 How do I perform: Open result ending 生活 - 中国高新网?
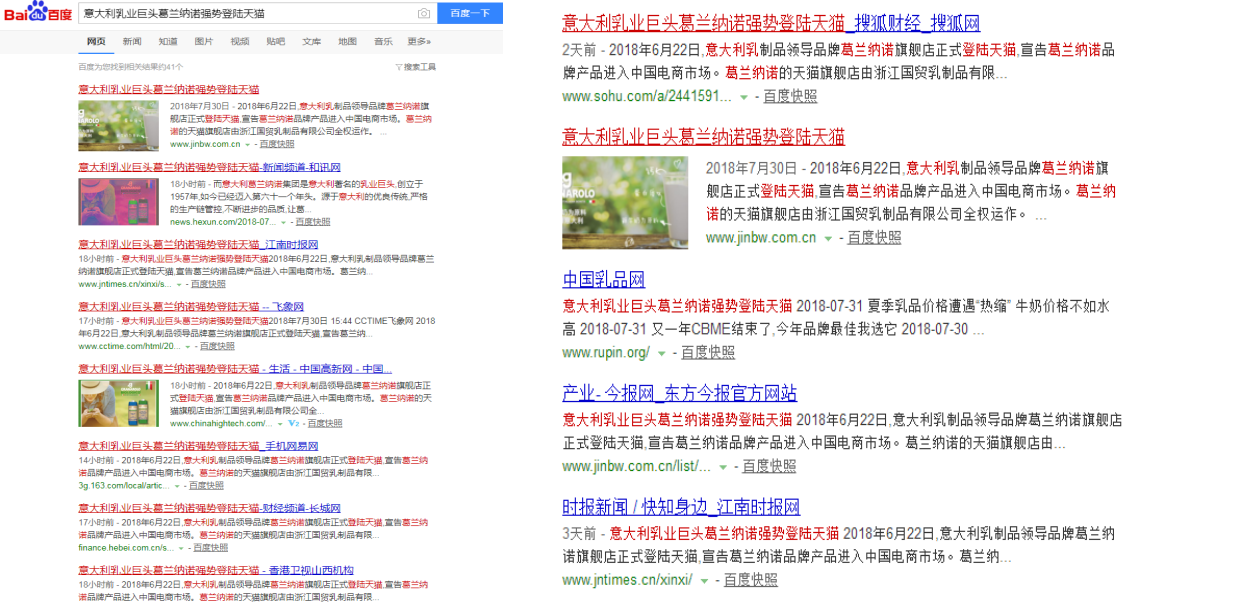pos(235,369)
